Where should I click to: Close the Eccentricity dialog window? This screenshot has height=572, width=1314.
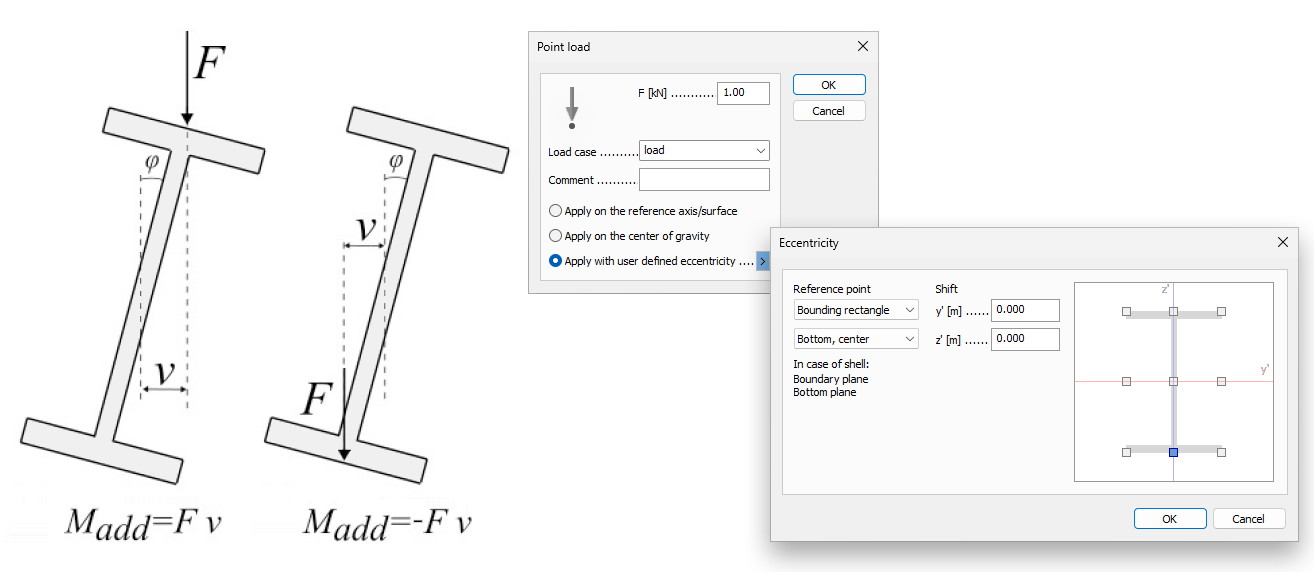point(1283,243)
